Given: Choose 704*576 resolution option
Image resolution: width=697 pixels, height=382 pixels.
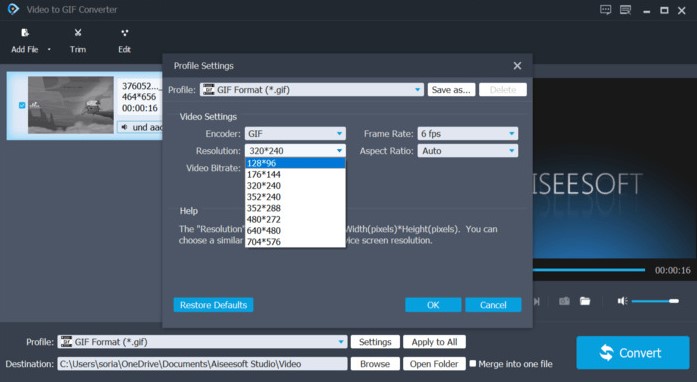Looking at the screenshot, I should pyautogui.click(x=295, y=241).
